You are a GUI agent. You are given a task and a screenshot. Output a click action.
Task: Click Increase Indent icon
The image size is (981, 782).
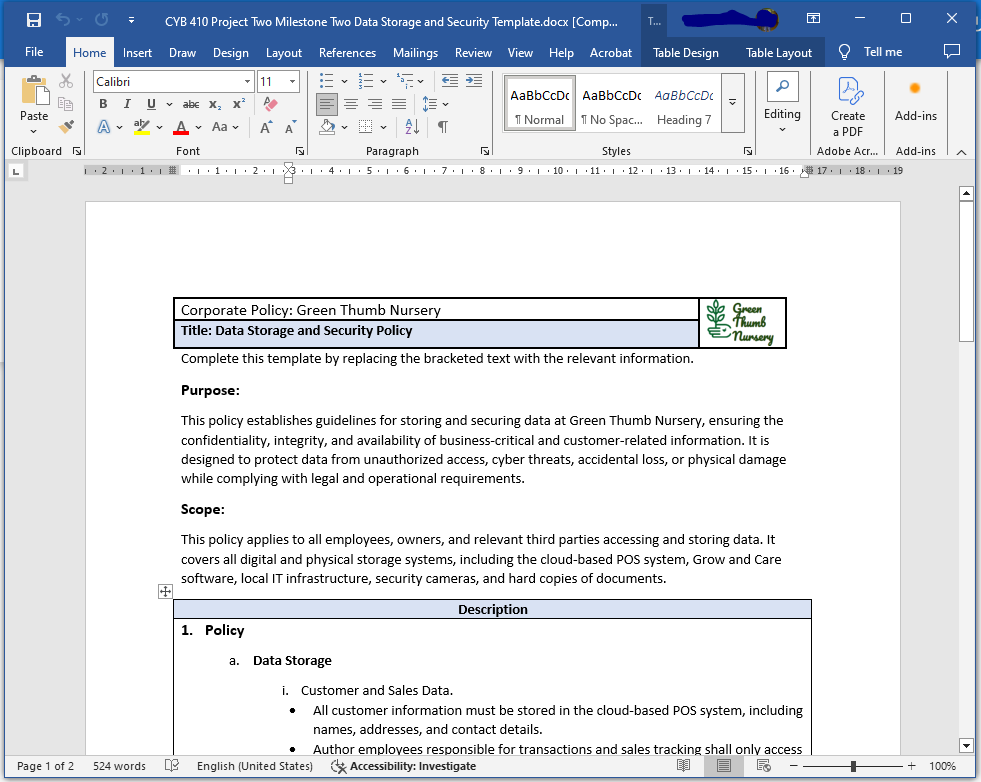[474, 81]
